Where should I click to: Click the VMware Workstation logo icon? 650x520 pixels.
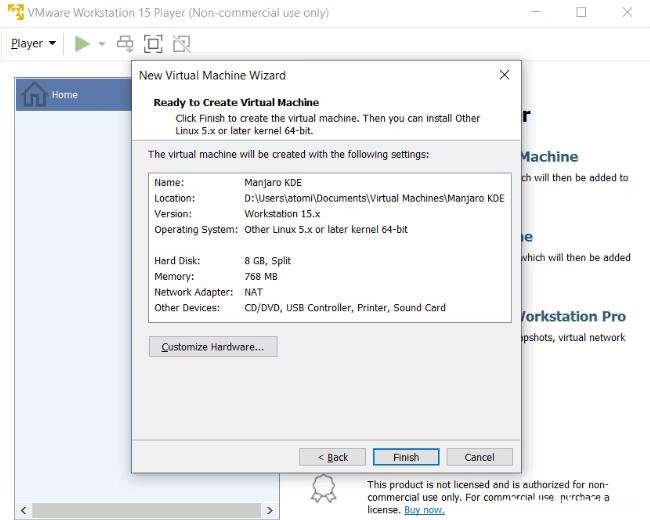[x=16, y=12]
